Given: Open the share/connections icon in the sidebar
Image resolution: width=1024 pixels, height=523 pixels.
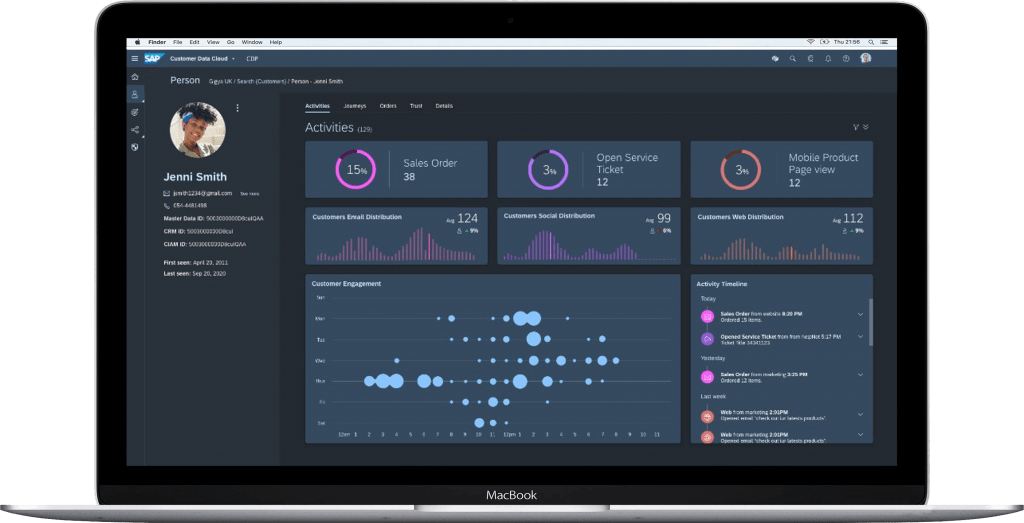Looking at the screenshot, I should tap(135, 130).
